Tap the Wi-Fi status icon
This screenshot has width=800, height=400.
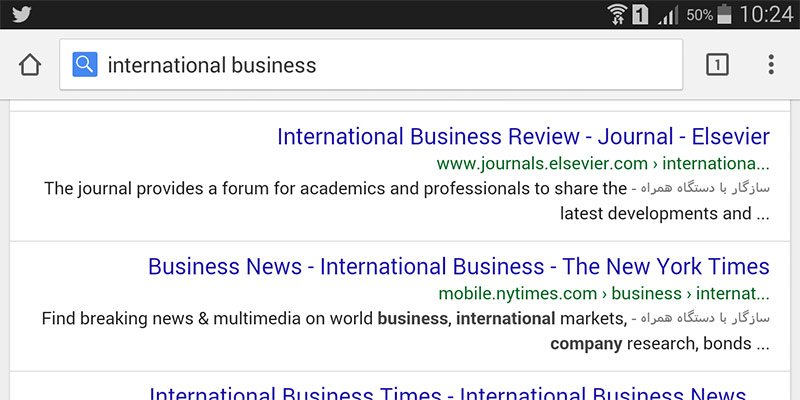coord(618,14)
